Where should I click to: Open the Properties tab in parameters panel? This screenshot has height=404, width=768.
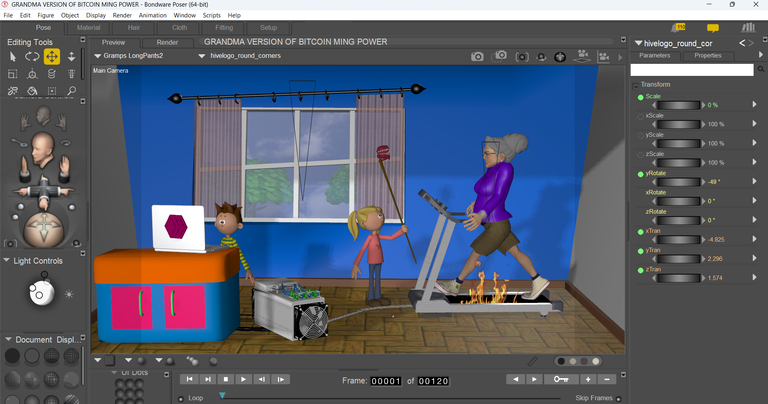(707, 55)
